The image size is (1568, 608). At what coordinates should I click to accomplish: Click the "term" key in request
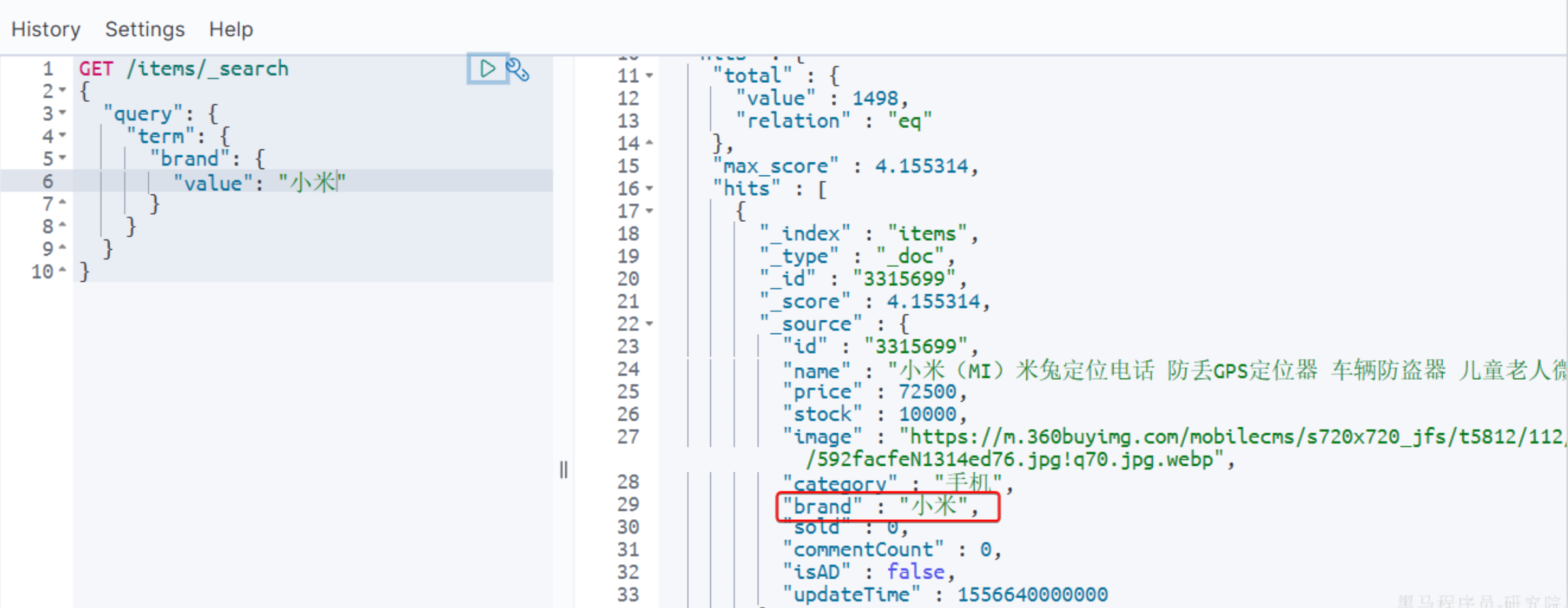[x=161, y=136]
